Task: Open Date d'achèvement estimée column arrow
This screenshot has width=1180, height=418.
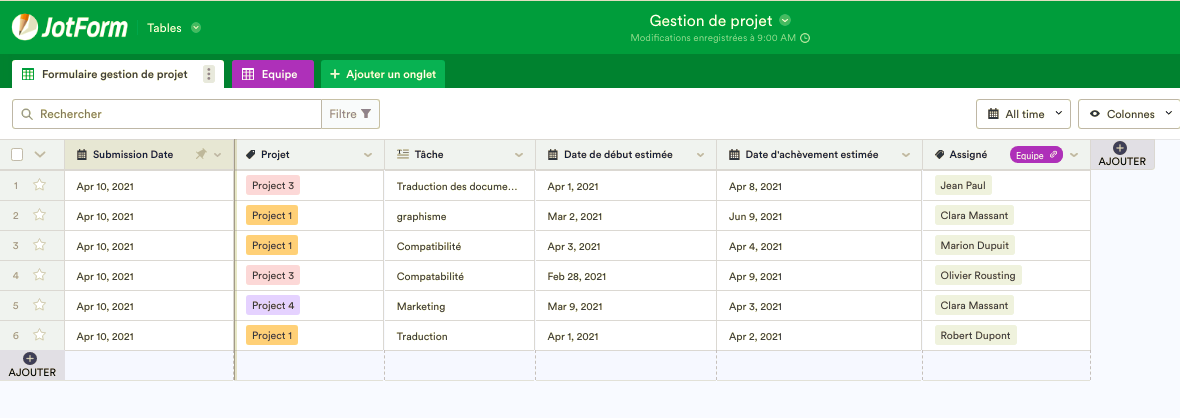Action: click(x=906, y=155)
